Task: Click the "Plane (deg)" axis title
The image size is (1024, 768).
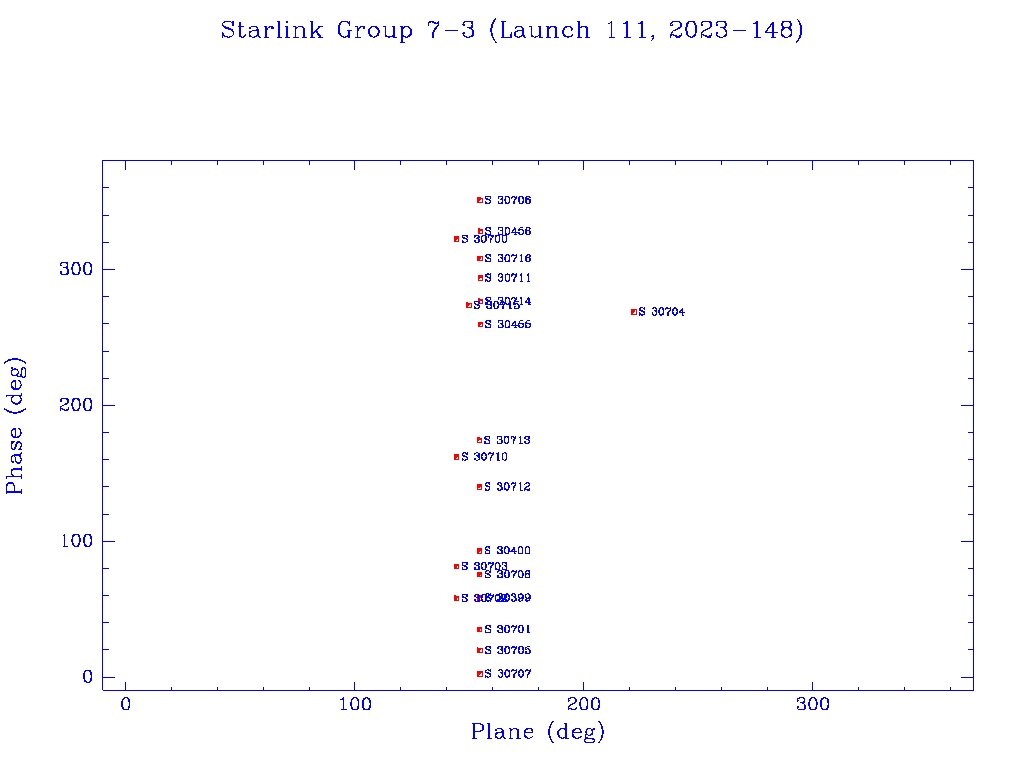Action: (538, 732)
